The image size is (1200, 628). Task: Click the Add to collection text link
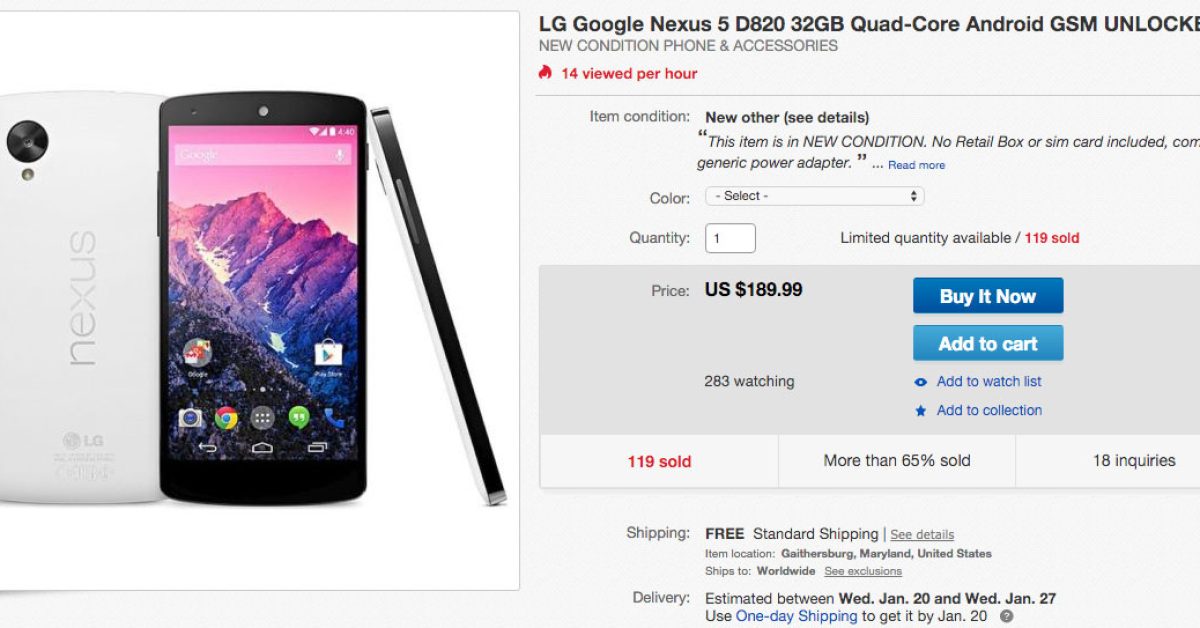(989, 410)
